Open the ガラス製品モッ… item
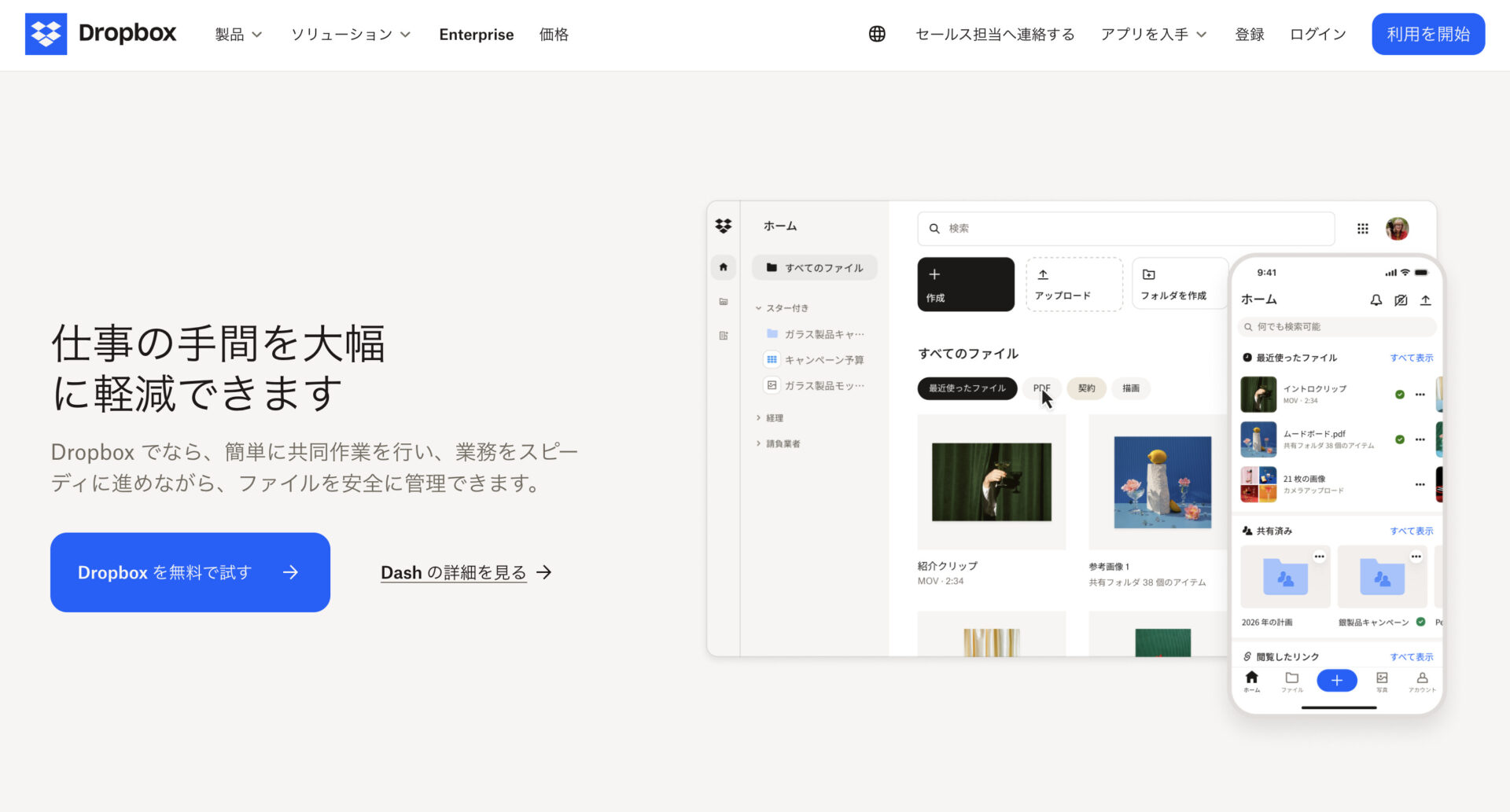The image size is (1510, 812). 816,385
